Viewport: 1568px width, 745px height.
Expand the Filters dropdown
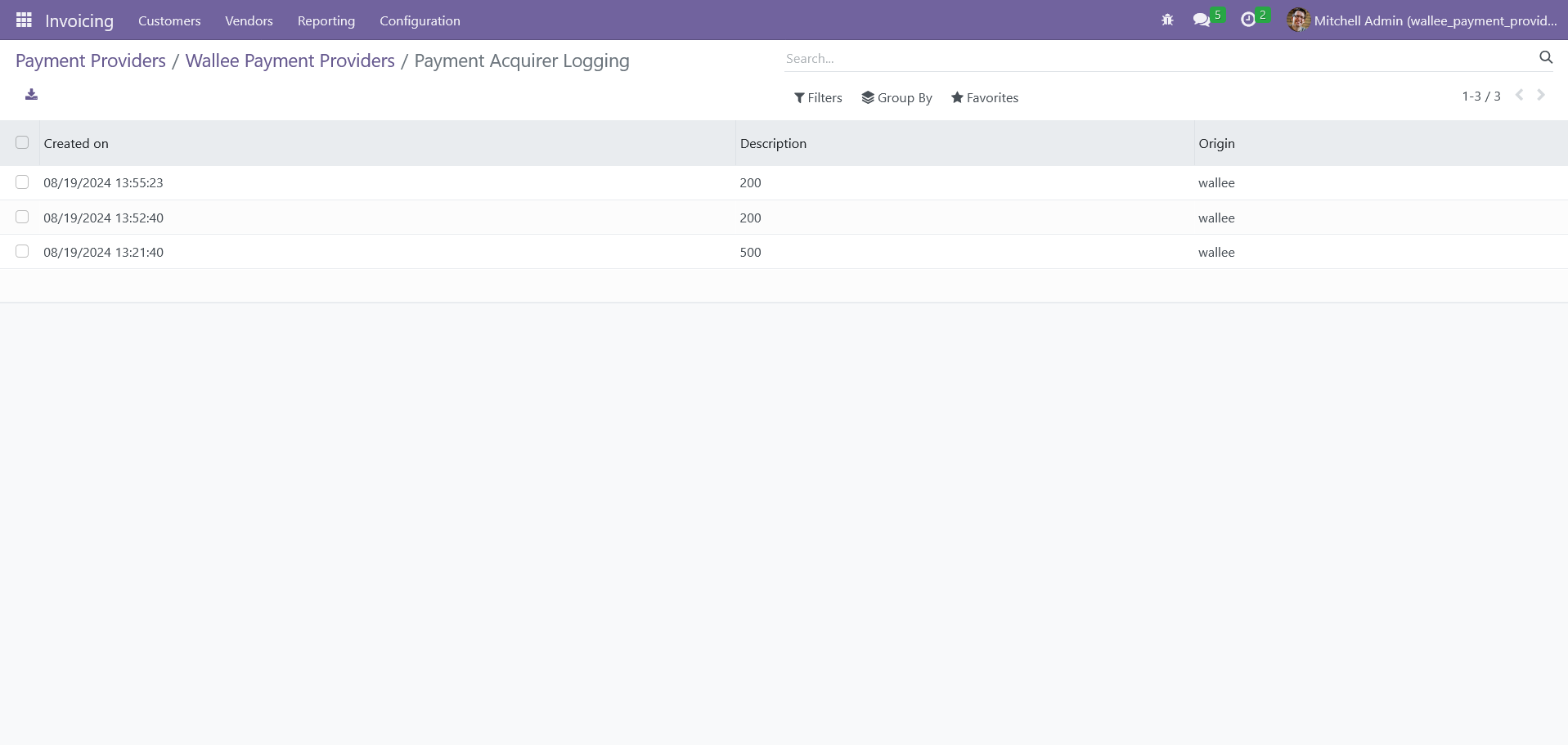click(818, 98)
